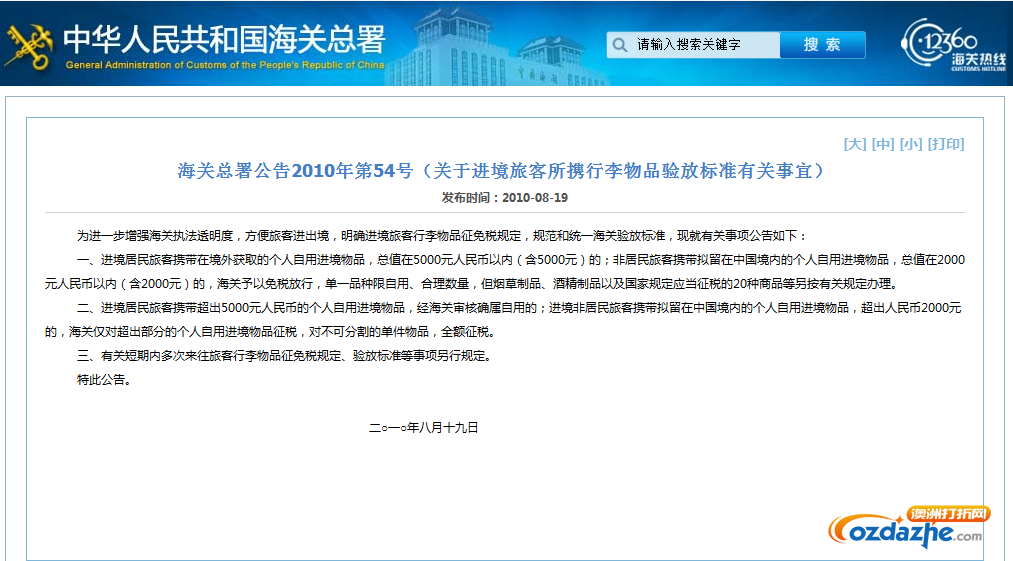Click the 中华人民共和国海关总署 site title
1013x561 pixels.
pyautogui.click(x=224, y=39)
